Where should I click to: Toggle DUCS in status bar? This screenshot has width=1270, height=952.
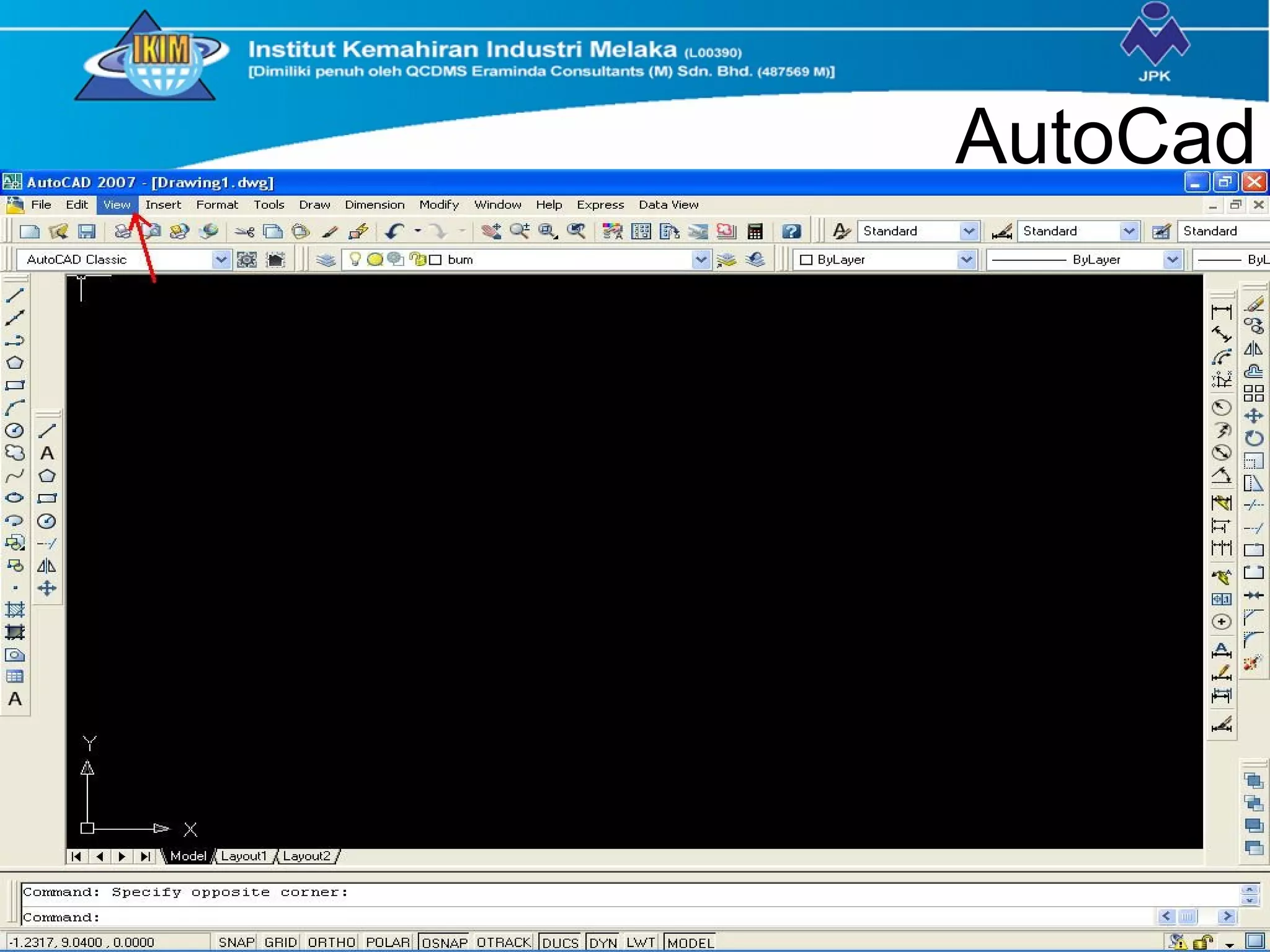point(560,943)
